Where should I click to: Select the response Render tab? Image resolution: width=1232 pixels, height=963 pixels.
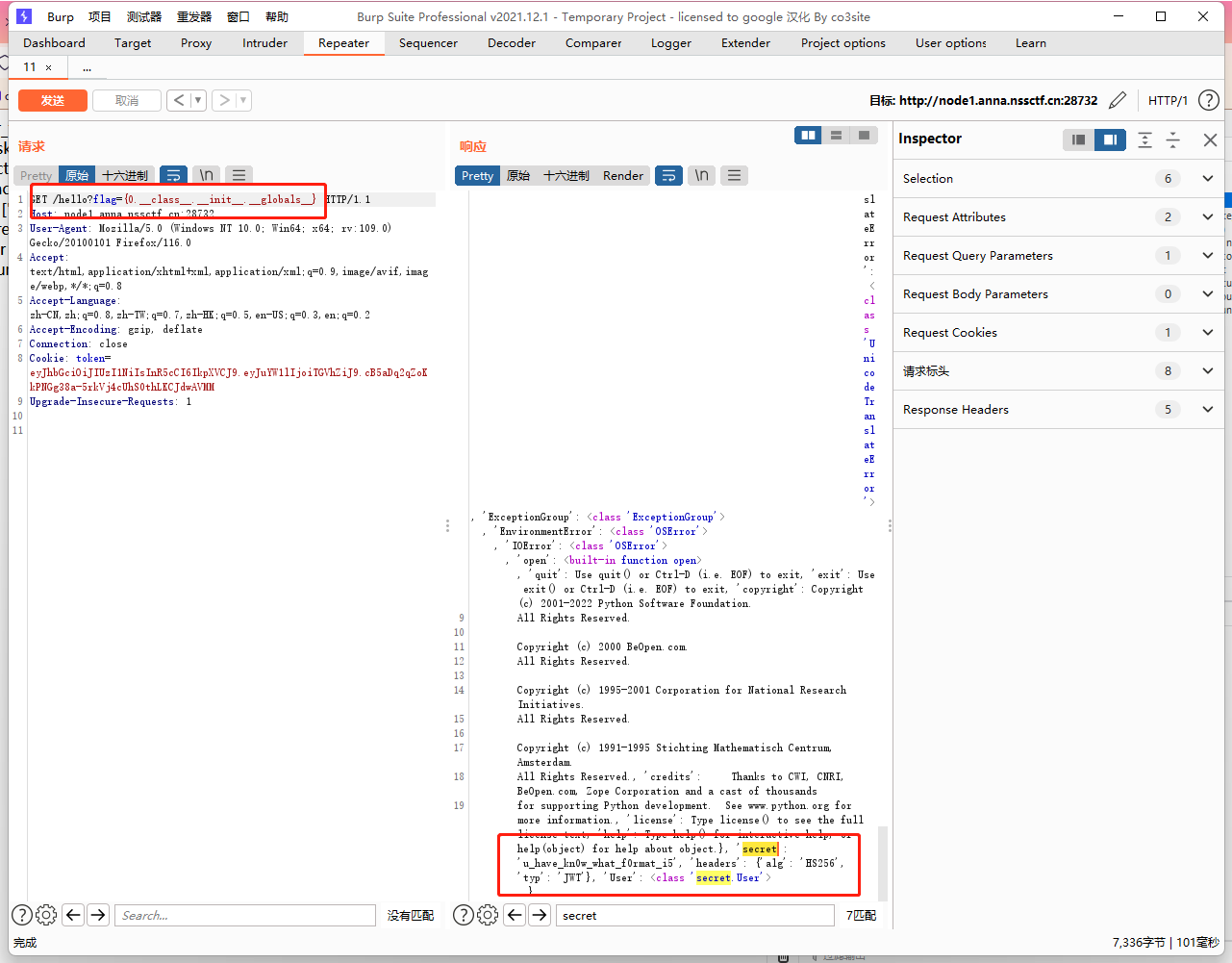[x=623, y=175]
